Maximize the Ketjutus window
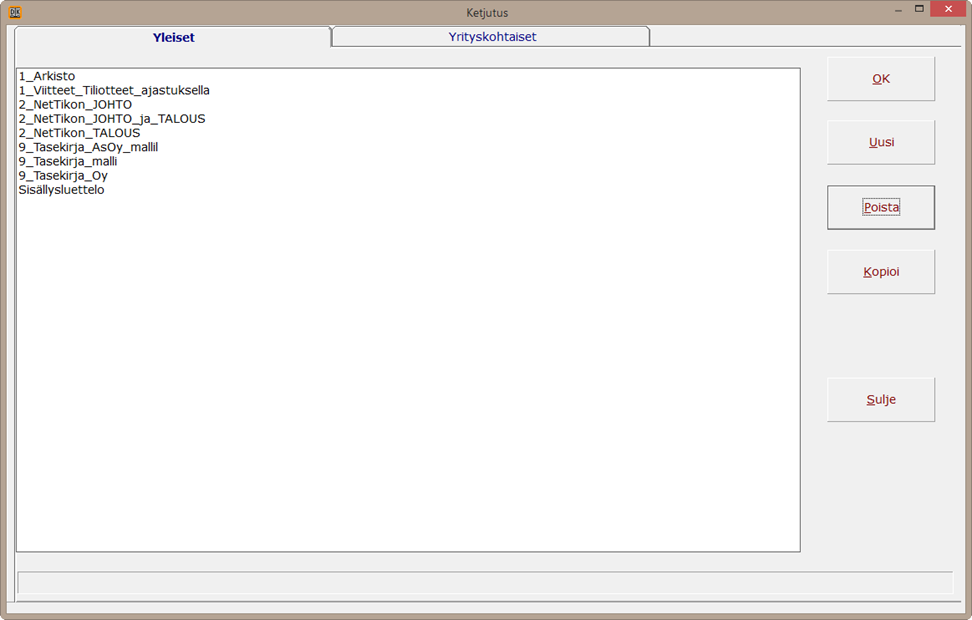The width and height of the screenshot is (972, 620). (919, 9)
